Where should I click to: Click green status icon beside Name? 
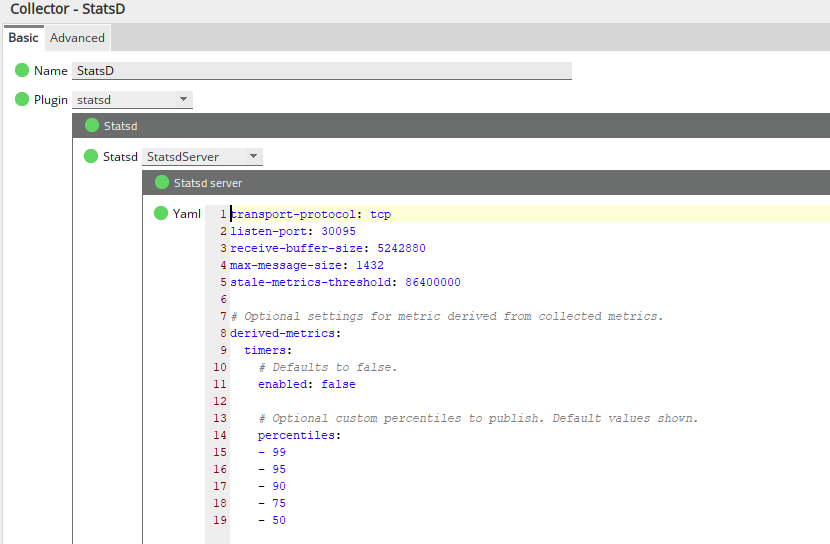[x=22, y=70]
